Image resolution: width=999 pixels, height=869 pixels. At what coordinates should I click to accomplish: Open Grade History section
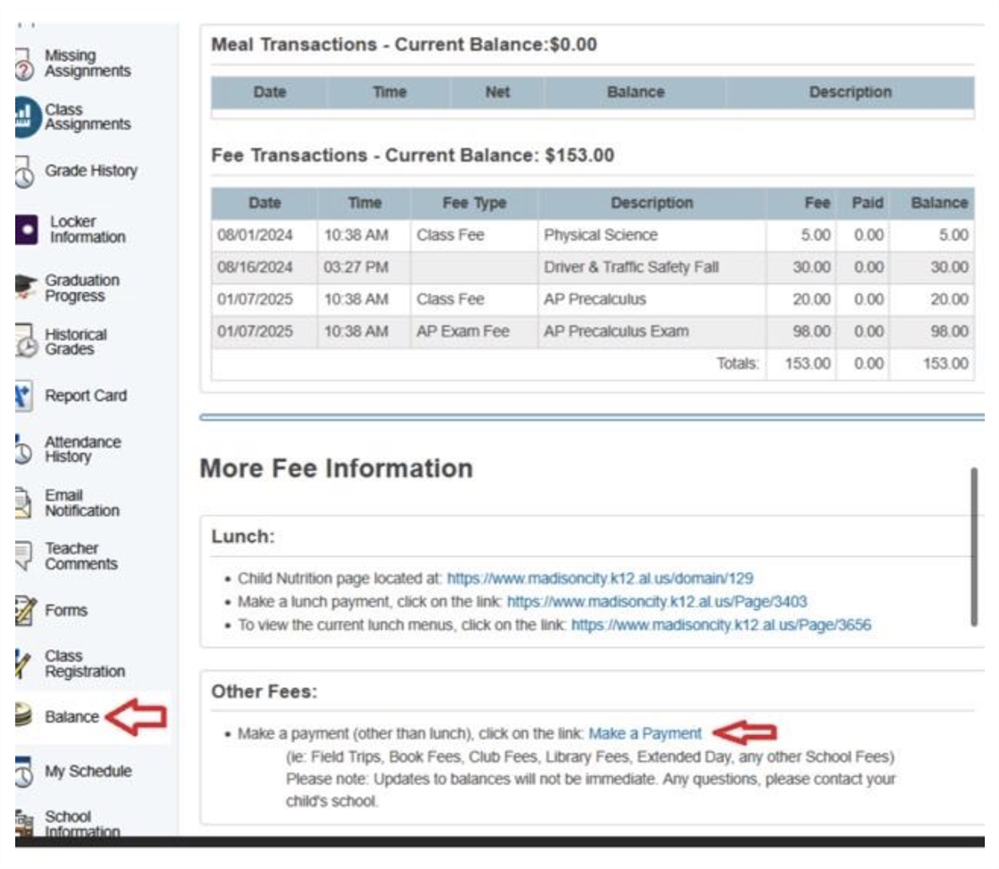[91, 171]
